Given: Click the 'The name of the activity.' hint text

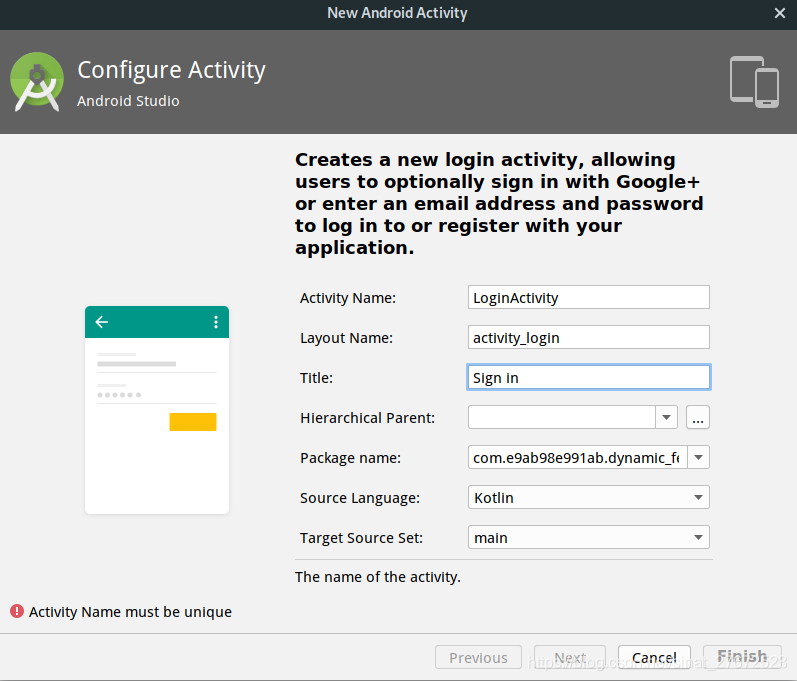Looking at the screenshot, I should (378, 577).
